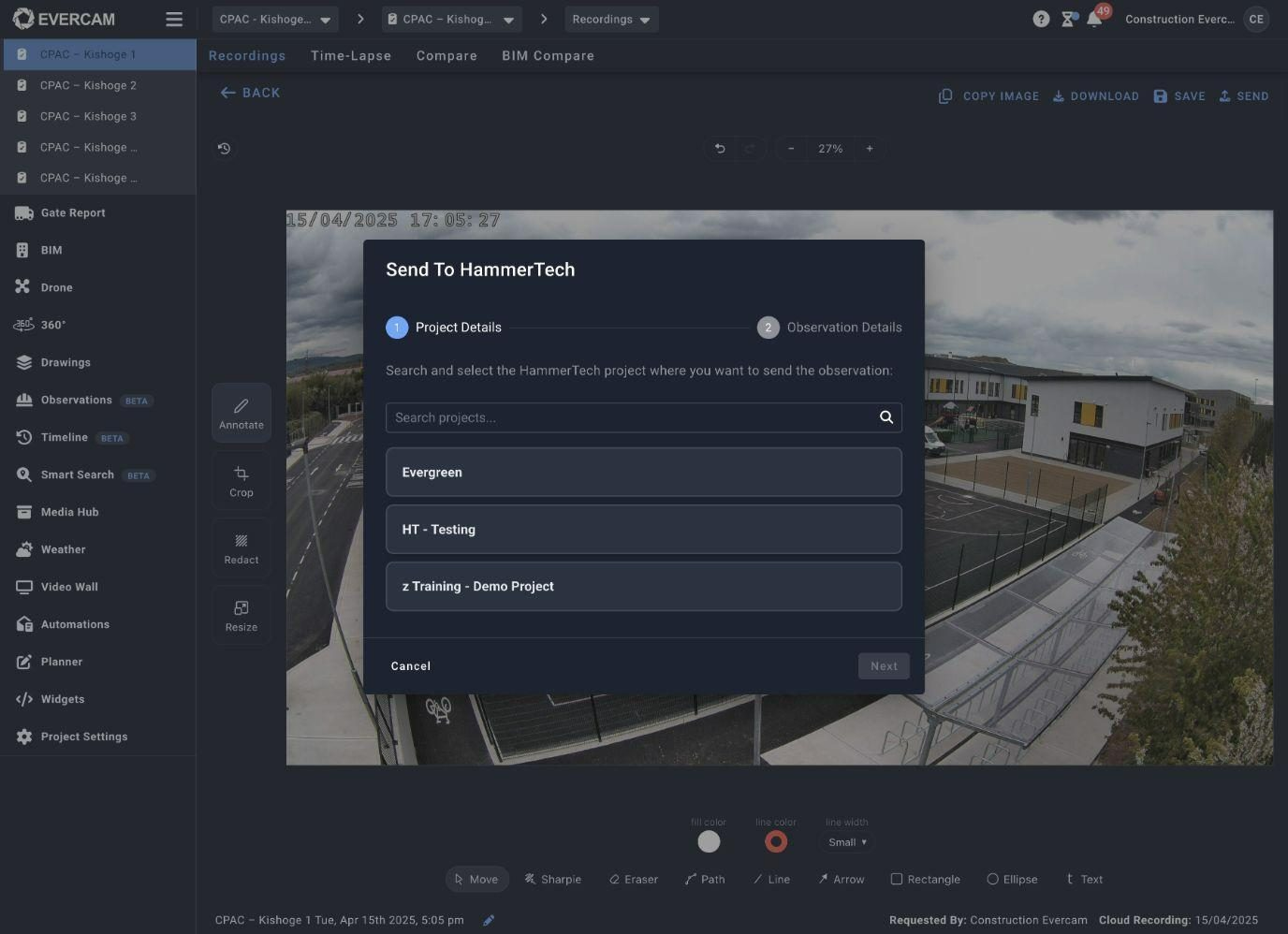This screenshot has height=934, width=1288.
Task: Switch to the BIM Compare tab
Action: 548,55
